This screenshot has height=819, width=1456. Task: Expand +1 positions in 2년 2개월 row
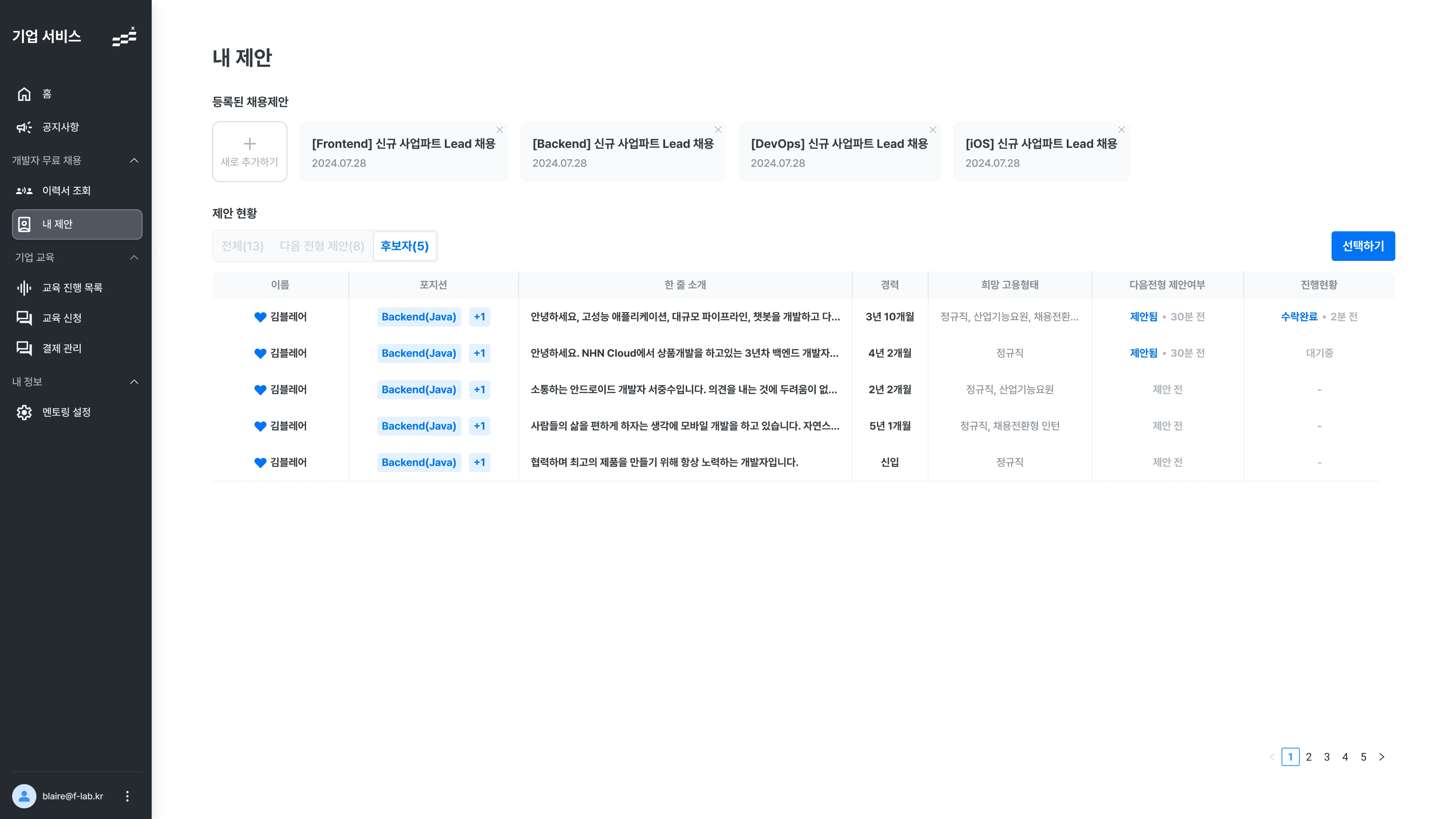(x=479, y=390)
